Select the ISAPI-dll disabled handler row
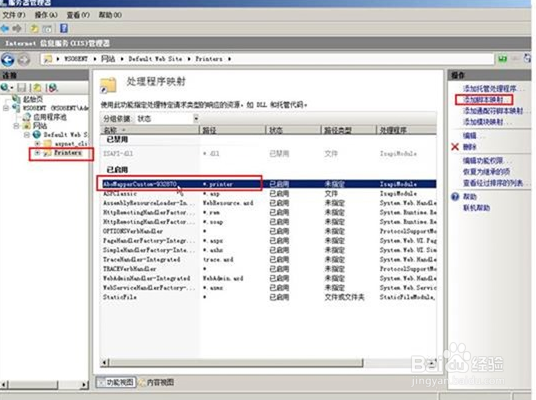536x400 pixels. 268,154
